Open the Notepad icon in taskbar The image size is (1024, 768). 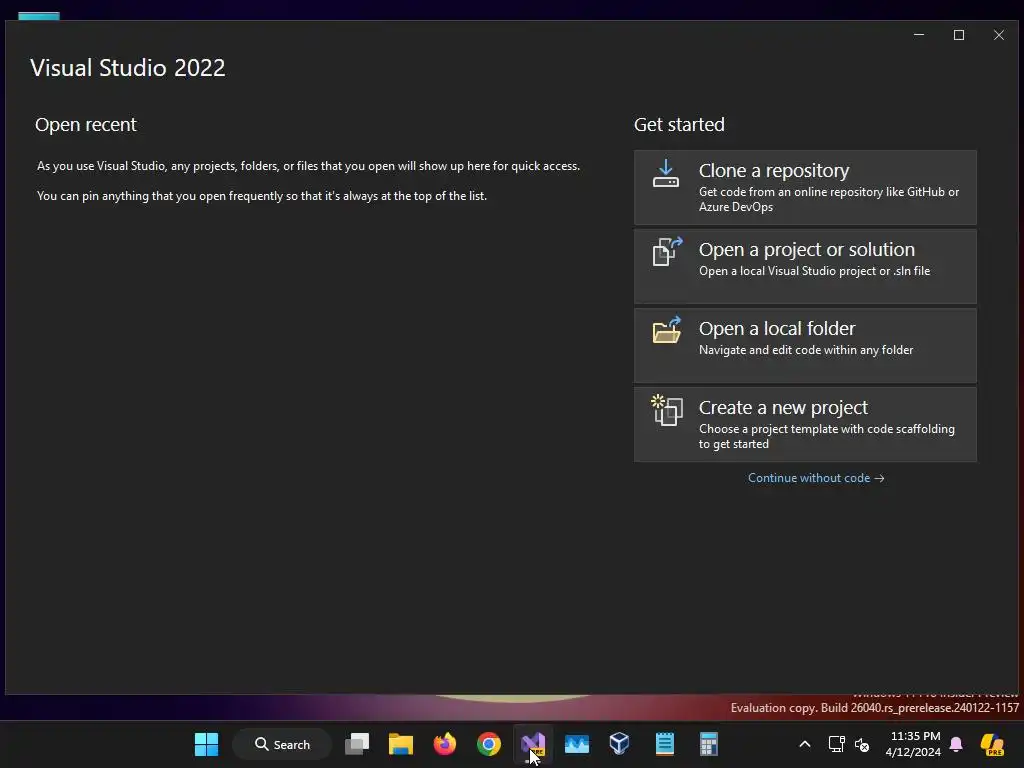coord(664,744)
